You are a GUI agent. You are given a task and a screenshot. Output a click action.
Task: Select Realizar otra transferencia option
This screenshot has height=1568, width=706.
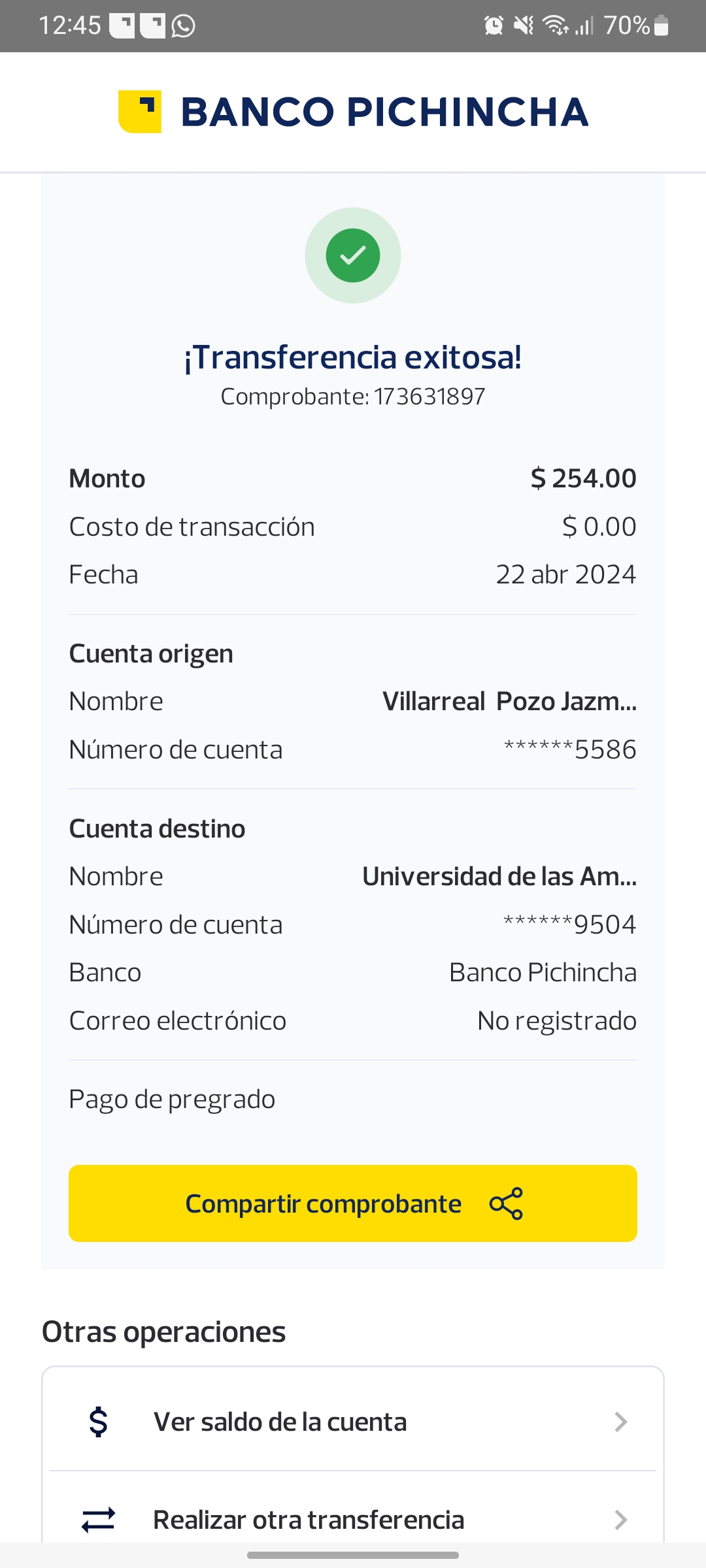(x=309, y=1520)
